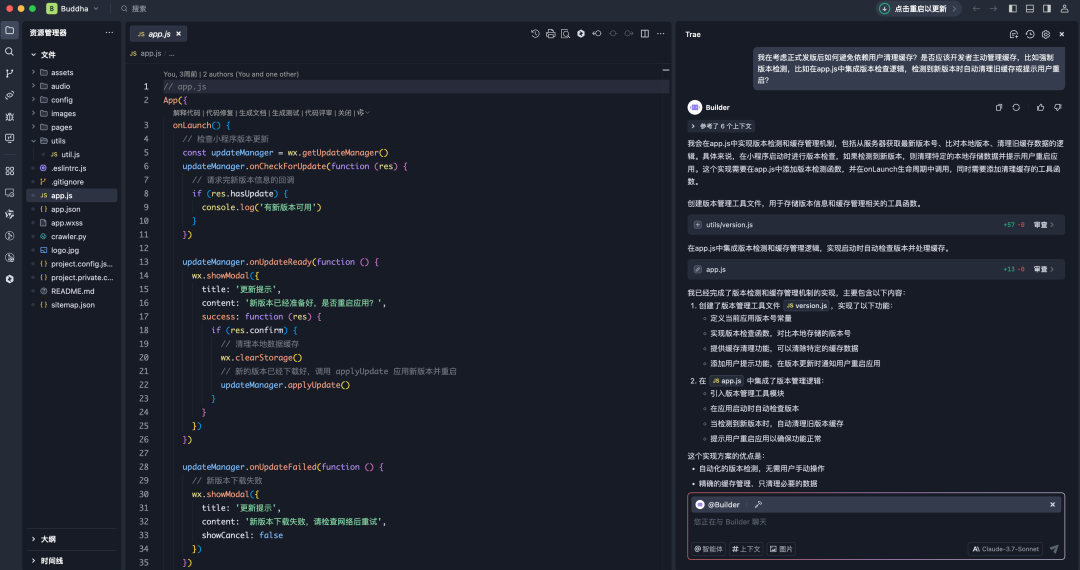
Task: Toggle the right AI sidebar layout button
Action: pos(1047,9)
